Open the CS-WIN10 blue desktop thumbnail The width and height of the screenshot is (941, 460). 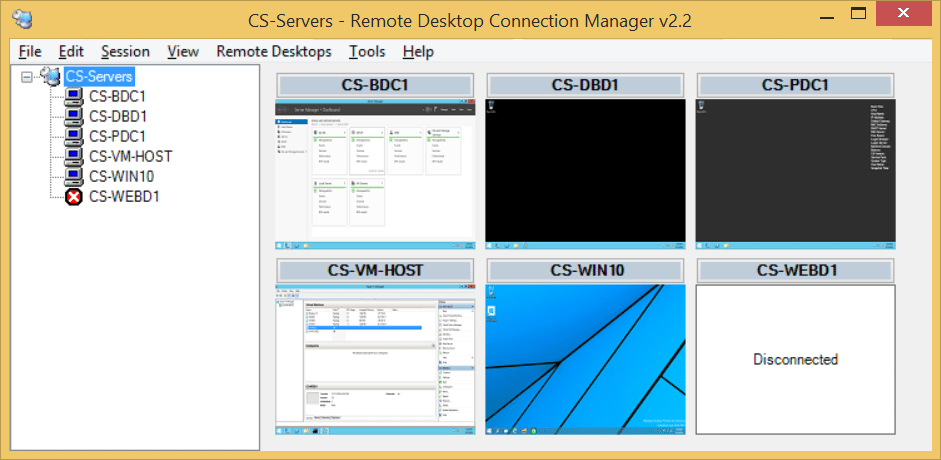tap(585, 359)
